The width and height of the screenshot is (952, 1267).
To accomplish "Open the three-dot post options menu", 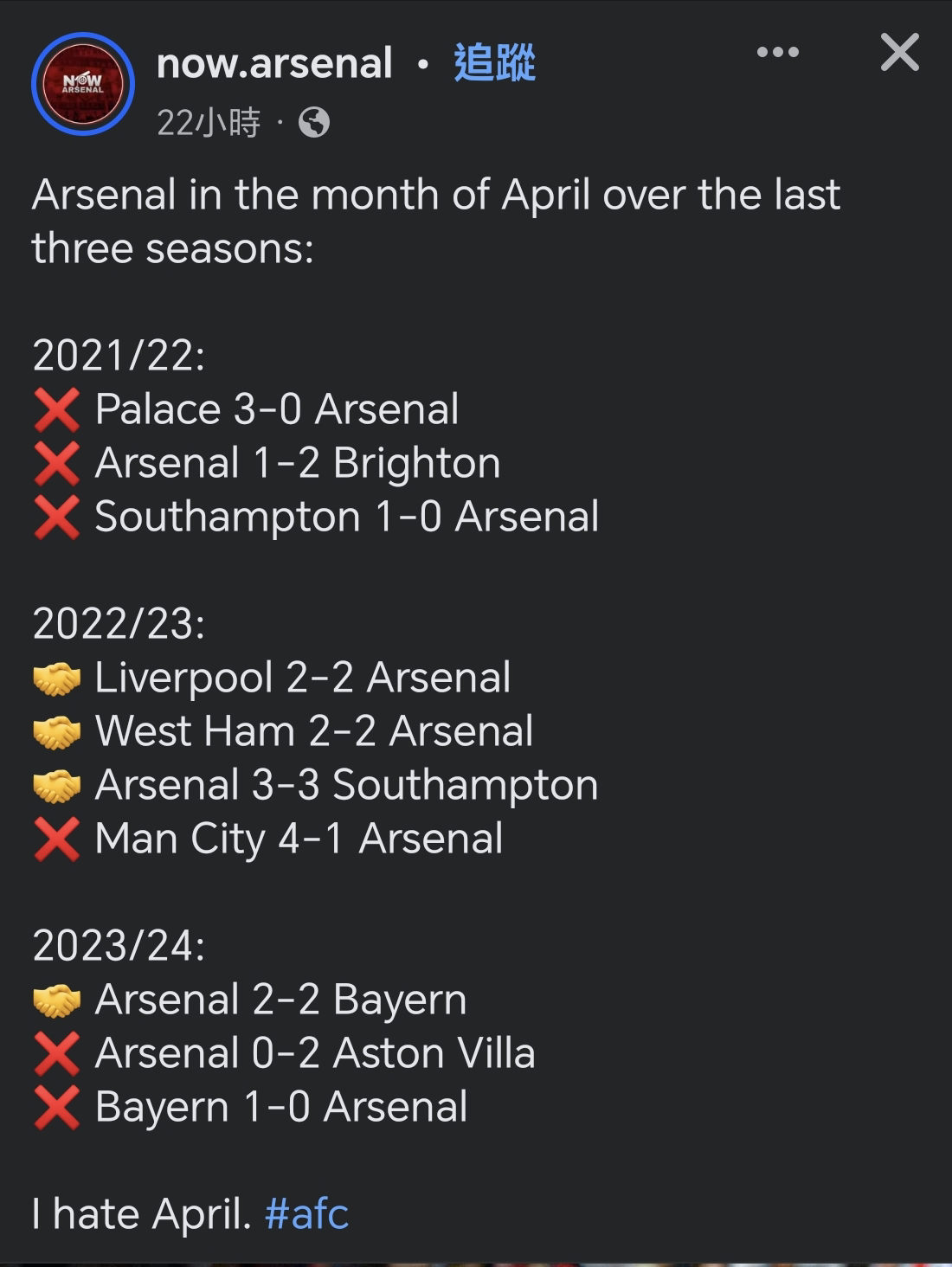I will [778, 52].
